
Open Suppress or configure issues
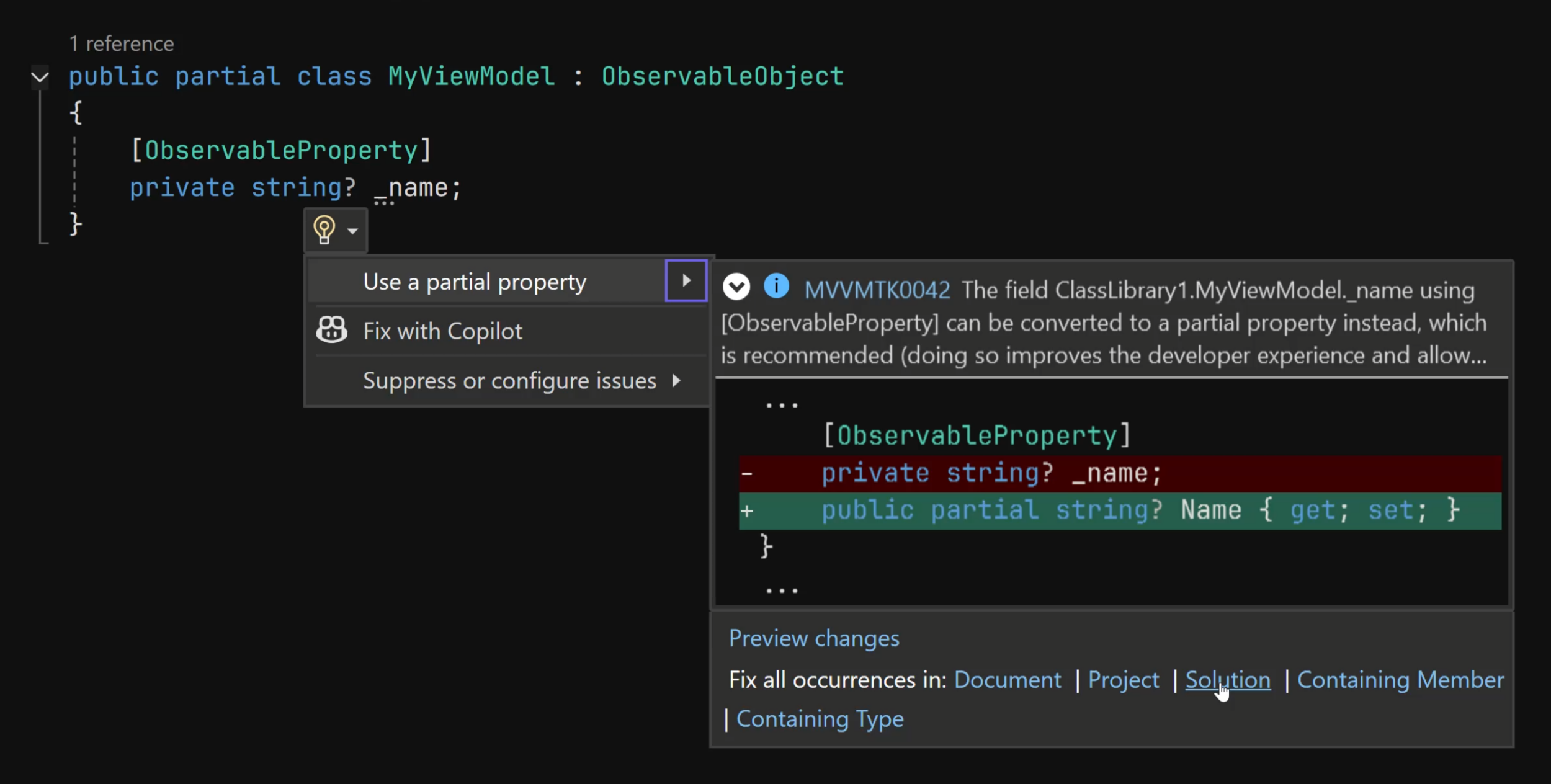507,380
